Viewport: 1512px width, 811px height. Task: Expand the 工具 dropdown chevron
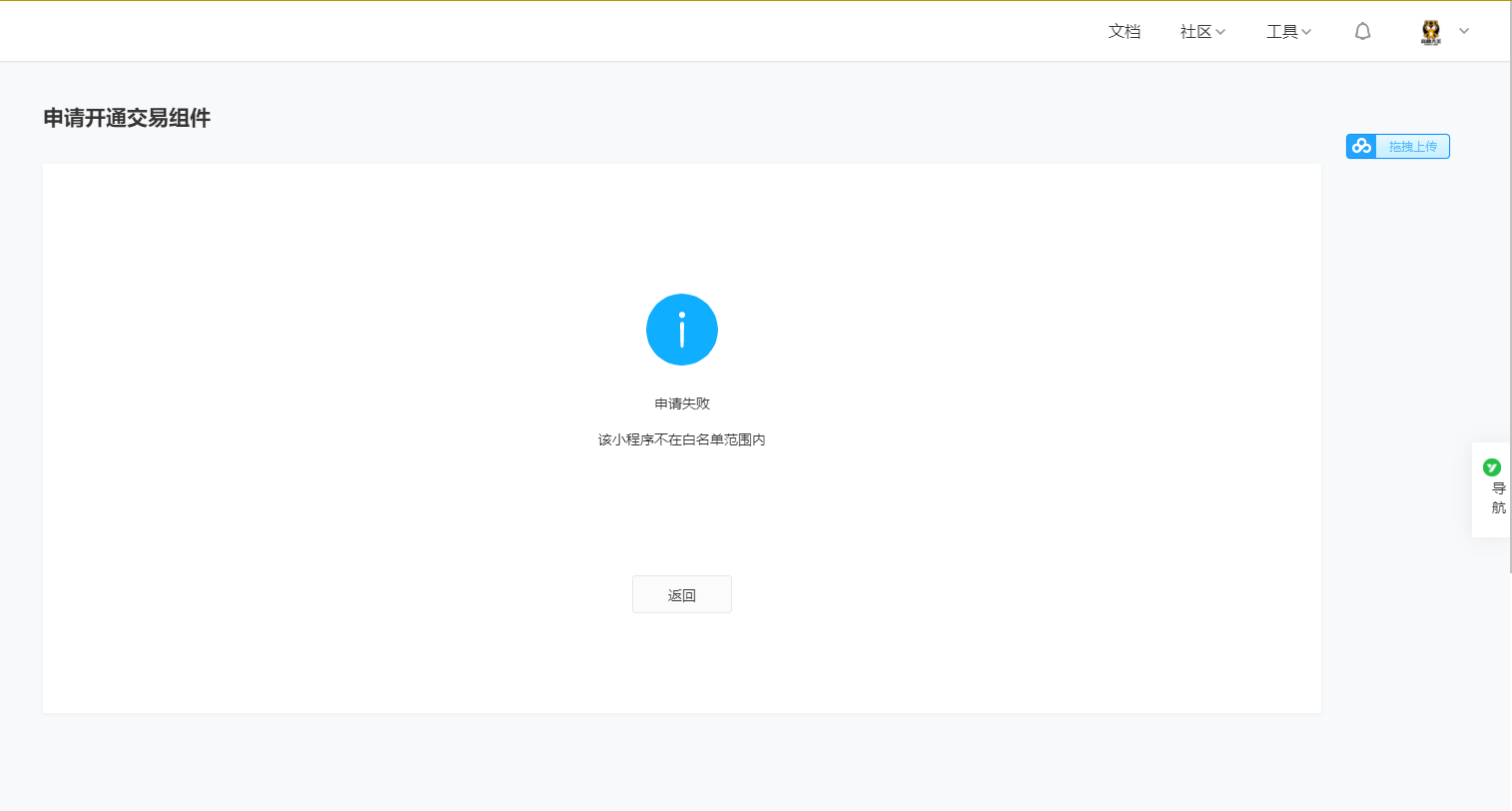[1306, 32]
